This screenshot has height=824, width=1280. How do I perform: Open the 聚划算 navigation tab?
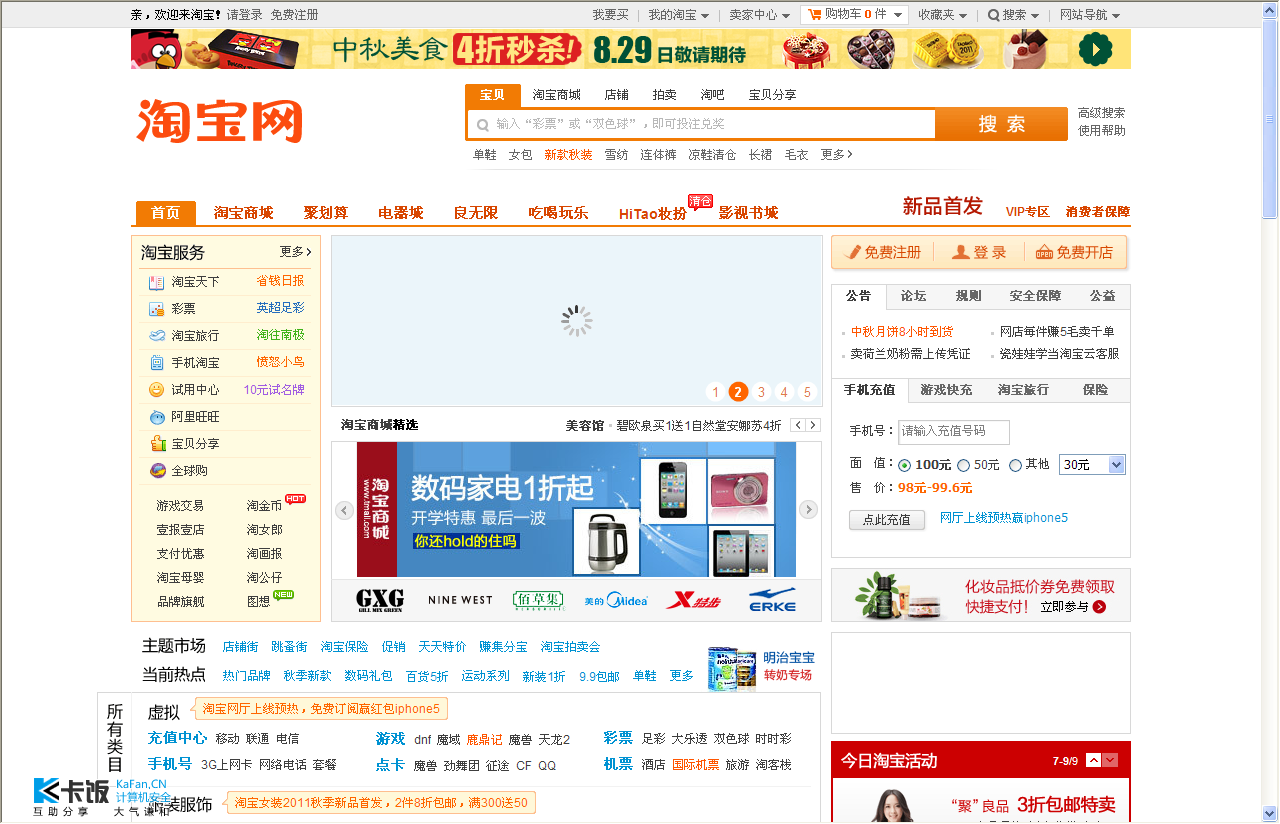tap(326, 213)
